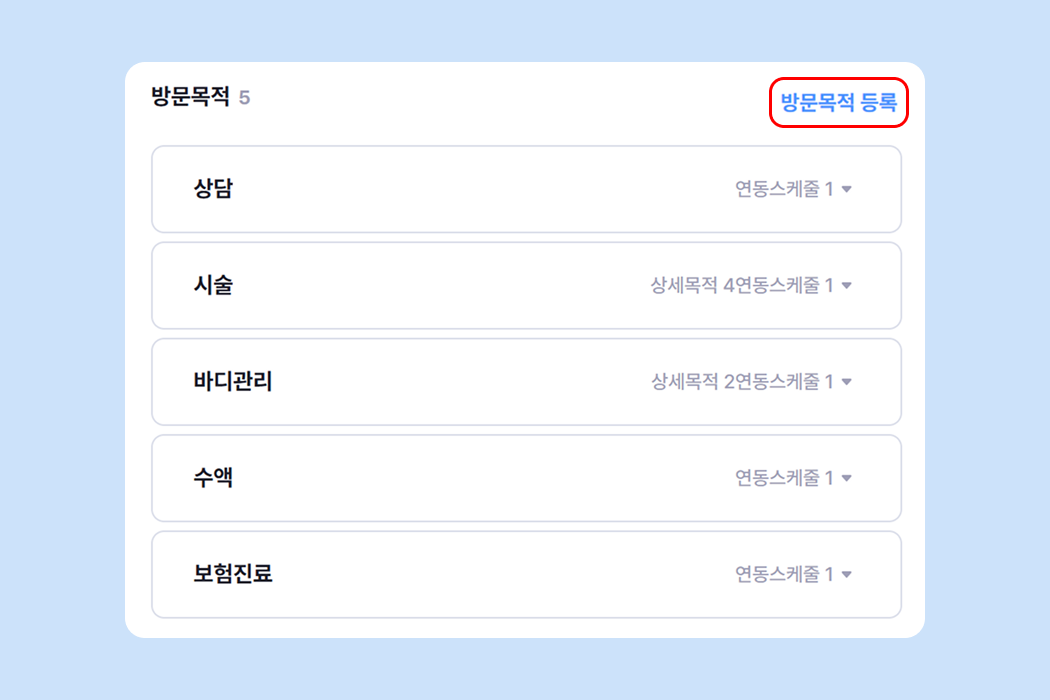Expand the 상담 row dropdown arrow
1050x700 pixels.
847,189
